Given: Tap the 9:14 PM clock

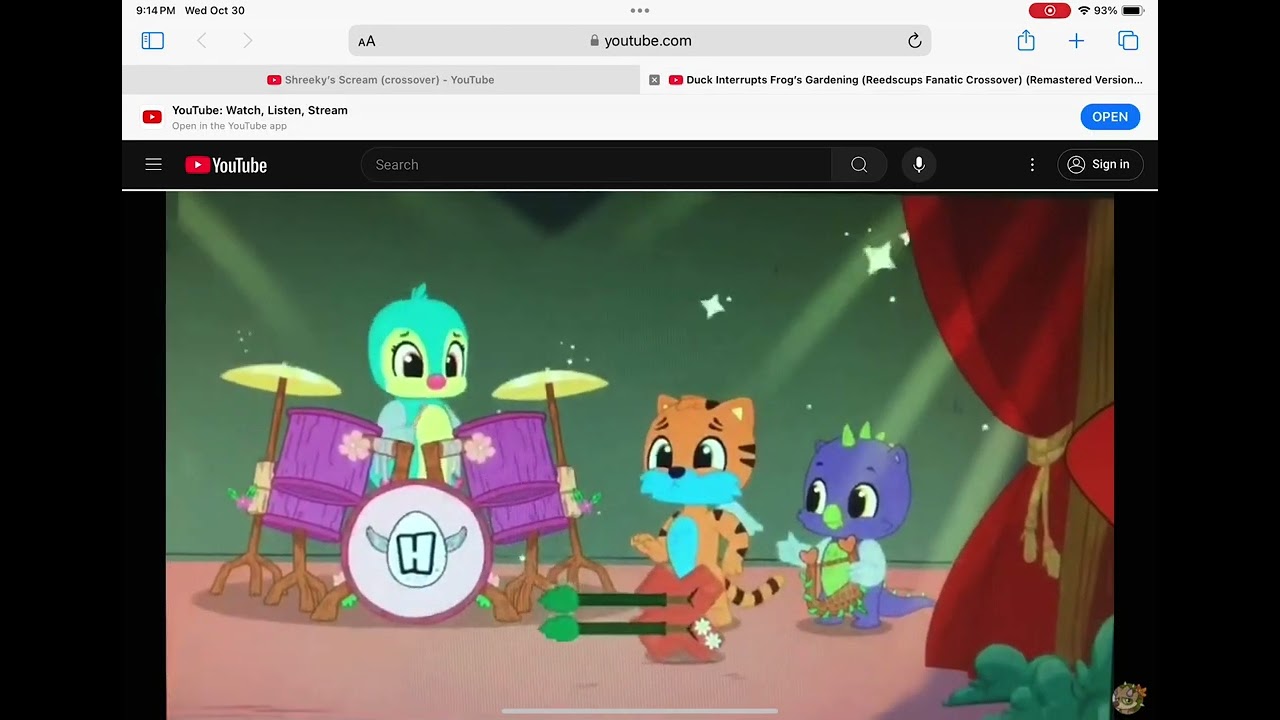Looking at the screenshot, I should pyautogui.click(x=156, y=11).
